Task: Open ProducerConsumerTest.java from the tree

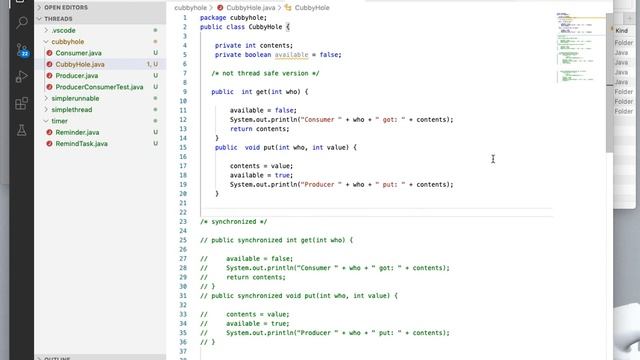Action: pyautogui.click(x=99, y=87)
